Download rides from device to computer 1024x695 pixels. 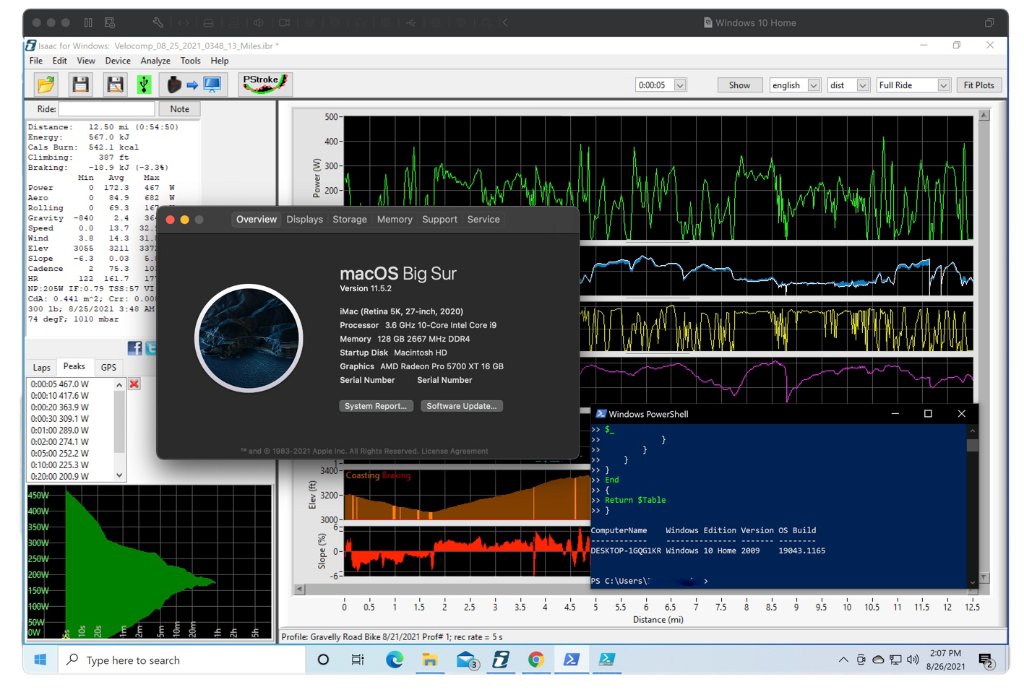[194, 84]
